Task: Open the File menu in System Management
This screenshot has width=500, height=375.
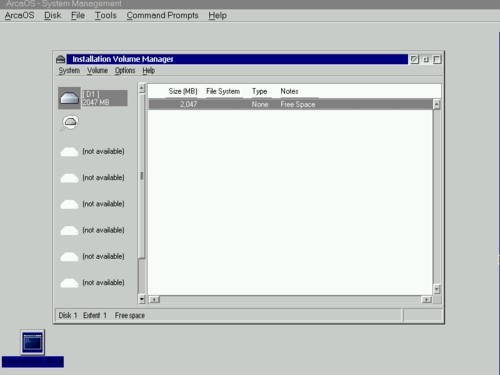Action: click(x=78, y=15)
